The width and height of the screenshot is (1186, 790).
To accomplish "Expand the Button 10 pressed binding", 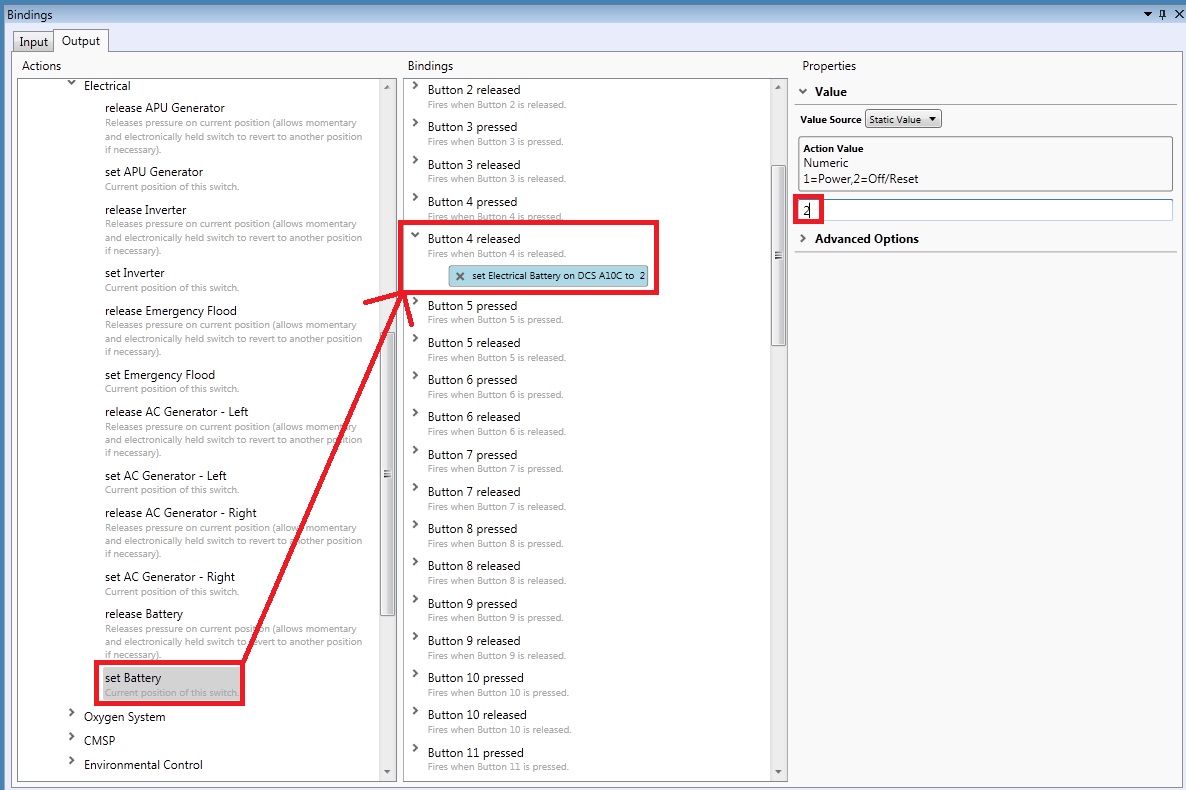I will point(415,673).
